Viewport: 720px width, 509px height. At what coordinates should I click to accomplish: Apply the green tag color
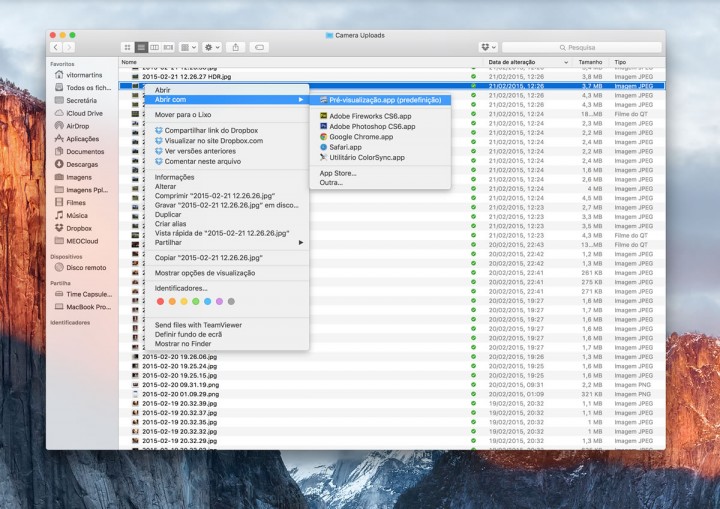click(x=196, y=301)
